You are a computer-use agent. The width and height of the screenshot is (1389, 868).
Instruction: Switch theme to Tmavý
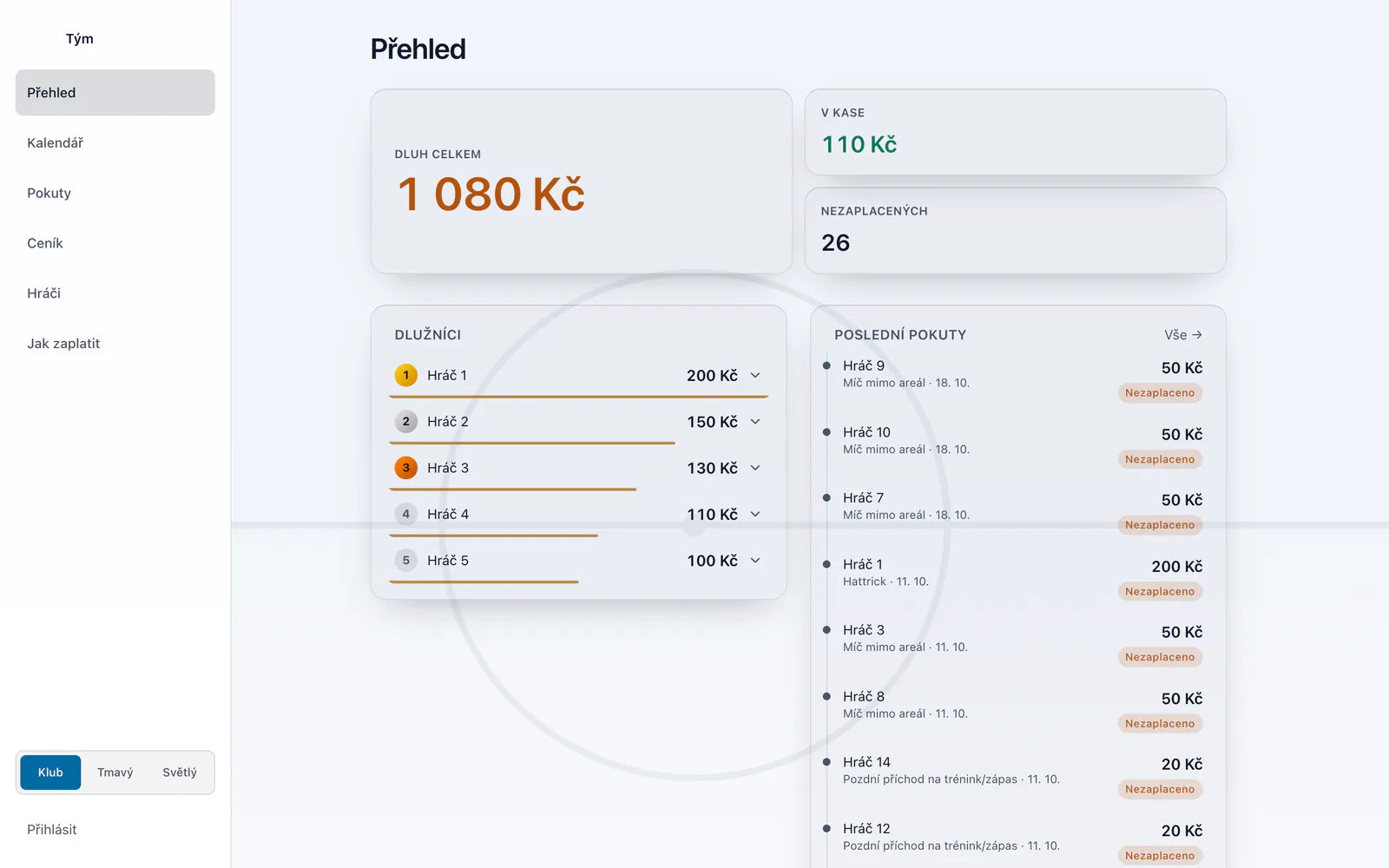115,773
